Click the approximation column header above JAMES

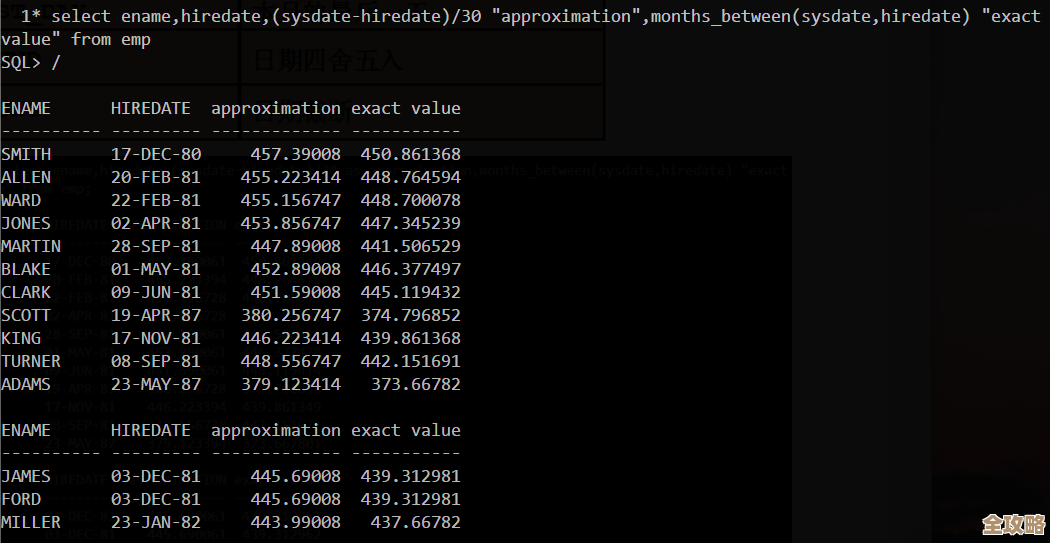coord(275,430)
